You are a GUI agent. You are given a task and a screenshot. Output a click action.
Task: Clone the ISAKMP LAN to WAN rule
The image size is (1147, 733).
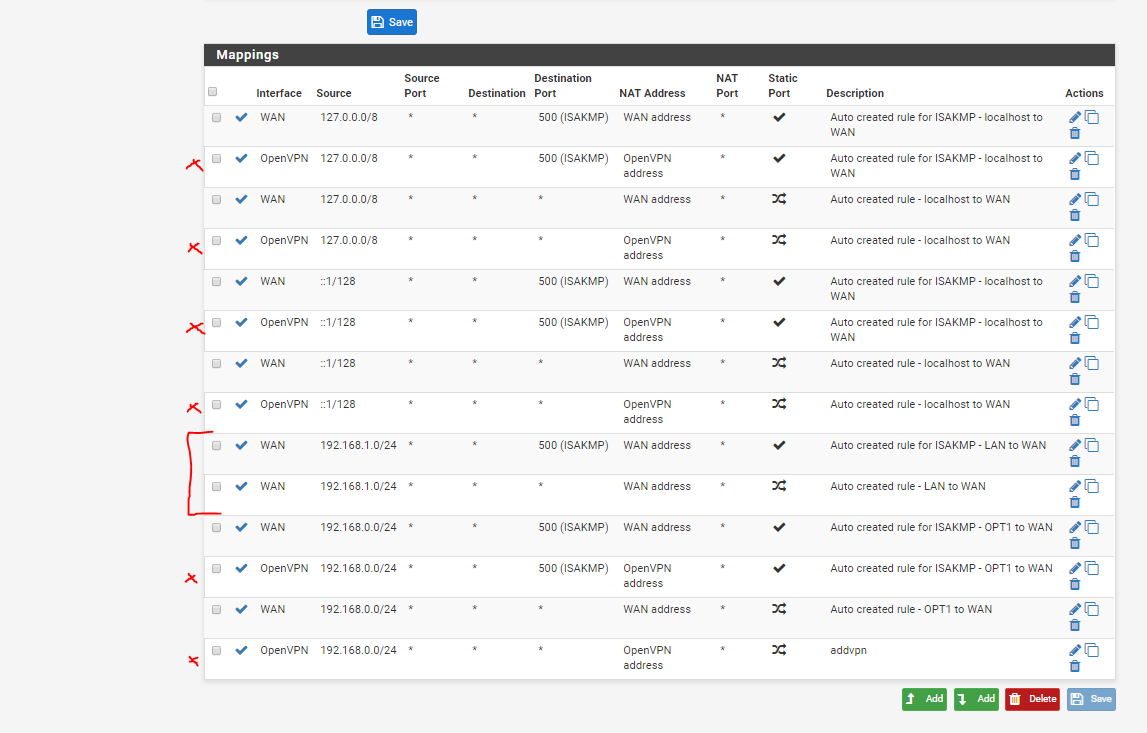click(x=1092, y=446)
